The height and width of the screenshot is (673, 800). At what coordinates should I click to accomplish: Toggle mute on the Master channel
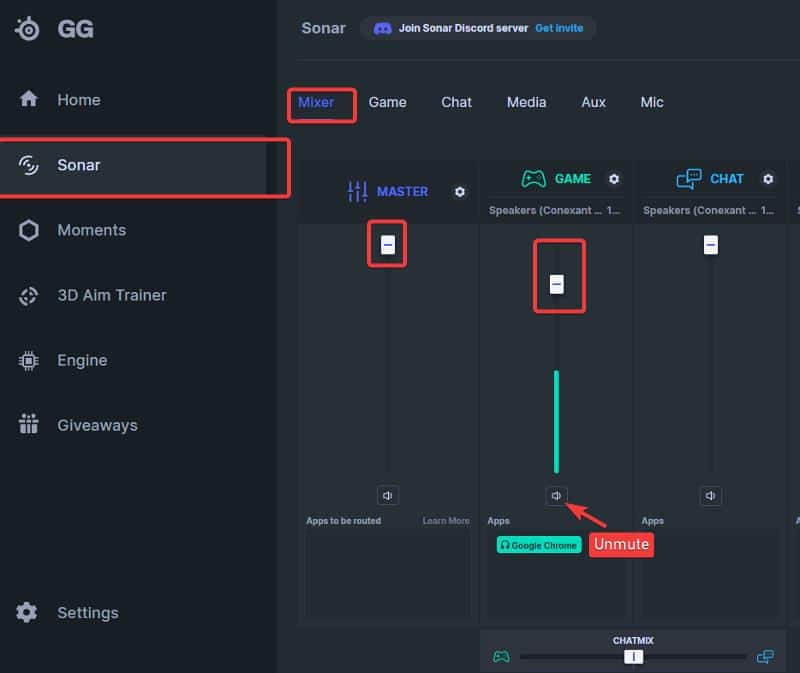click(x=388, y=495)
